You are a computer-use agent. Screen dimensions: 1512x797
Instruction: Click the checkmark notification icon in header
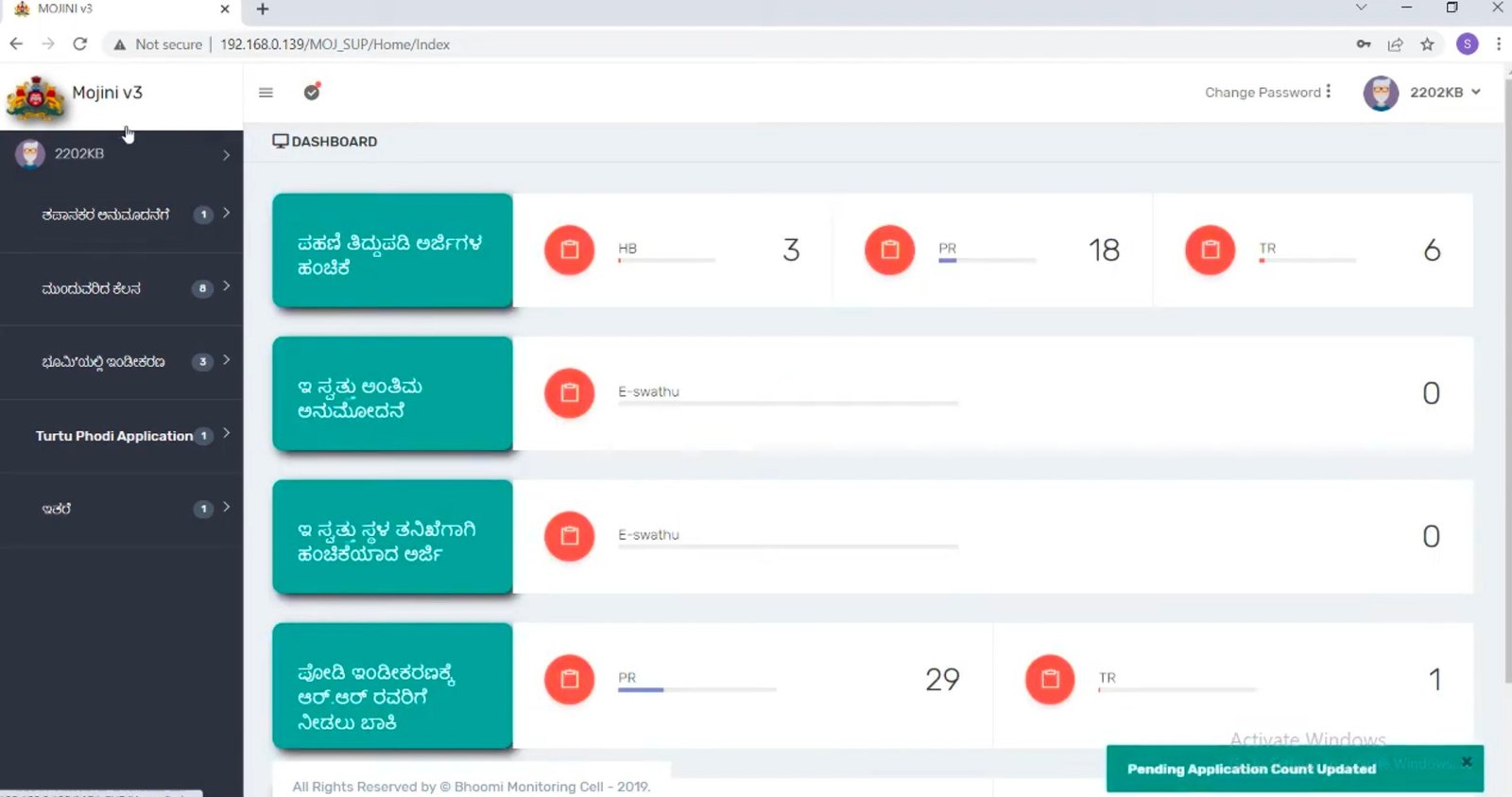(x=312, y=92)
